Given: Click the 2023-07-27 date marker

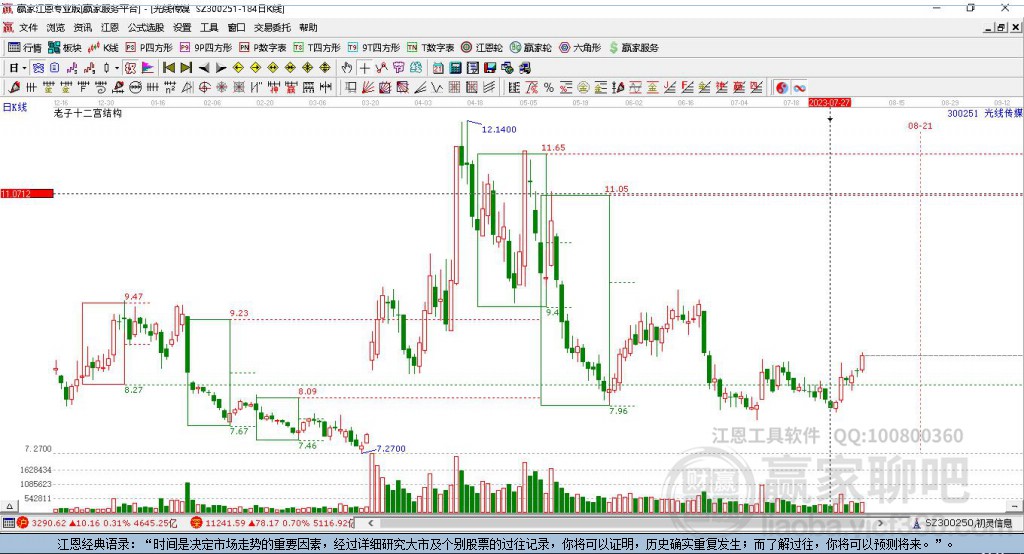Looking at the screenshot, I should [829, 103].
